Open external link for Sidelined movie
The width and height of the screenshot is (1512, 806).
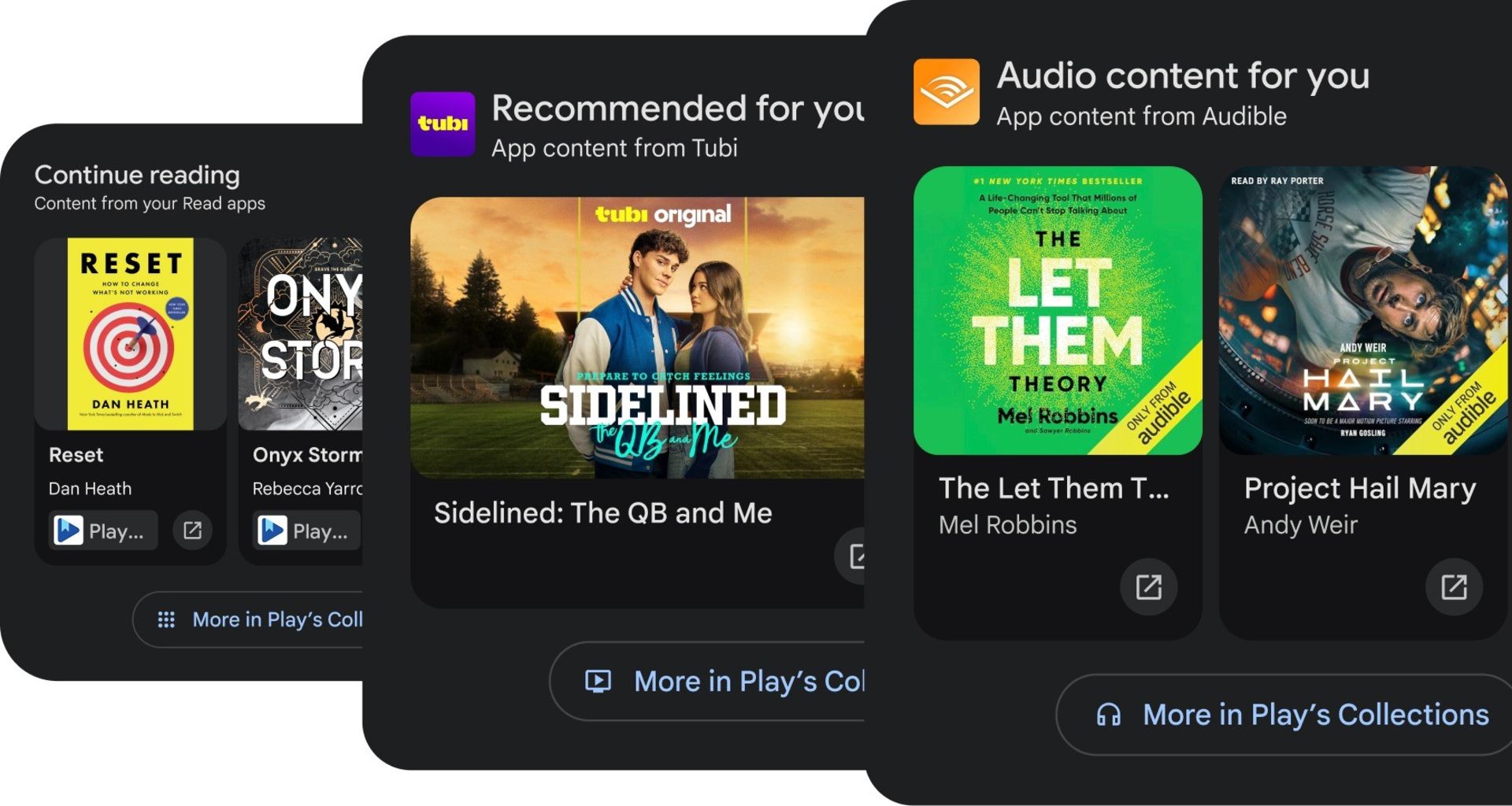click(854, 556)
